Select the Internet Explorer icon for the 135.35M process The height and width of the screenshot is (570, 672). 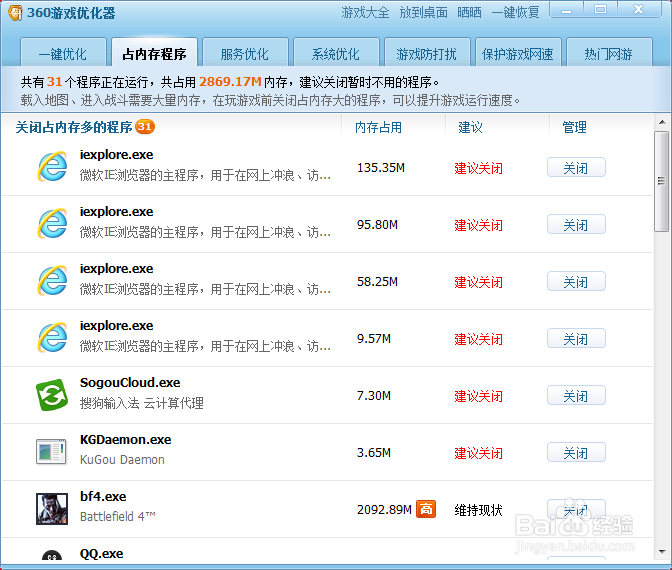pos(52,166)
